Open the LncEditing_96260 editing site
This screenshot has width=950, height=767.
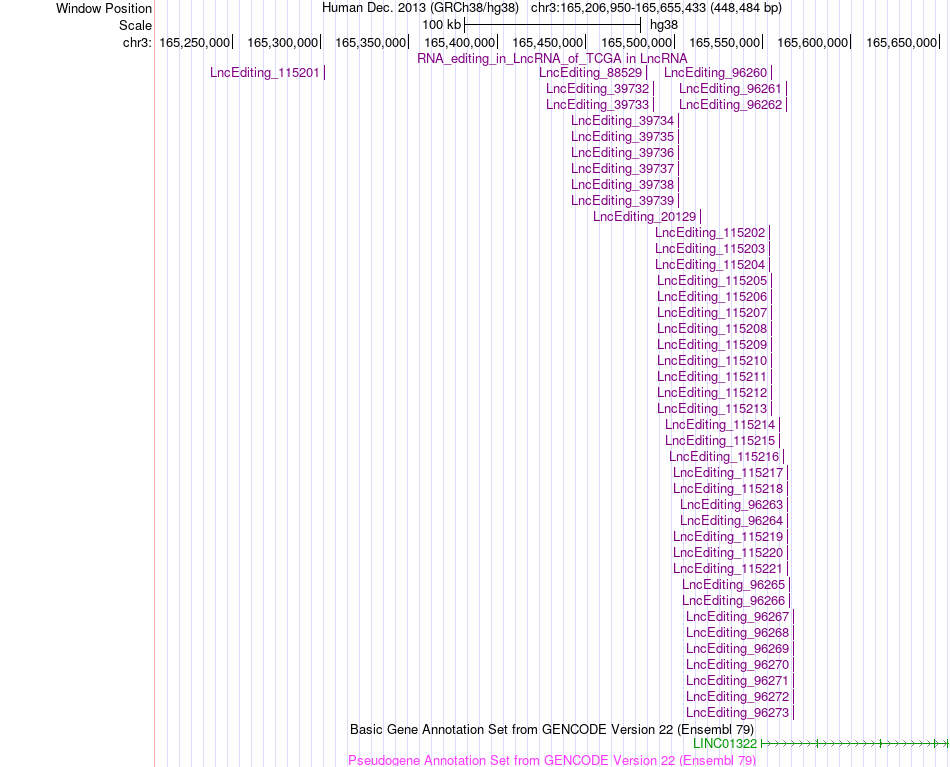[716, 73]
